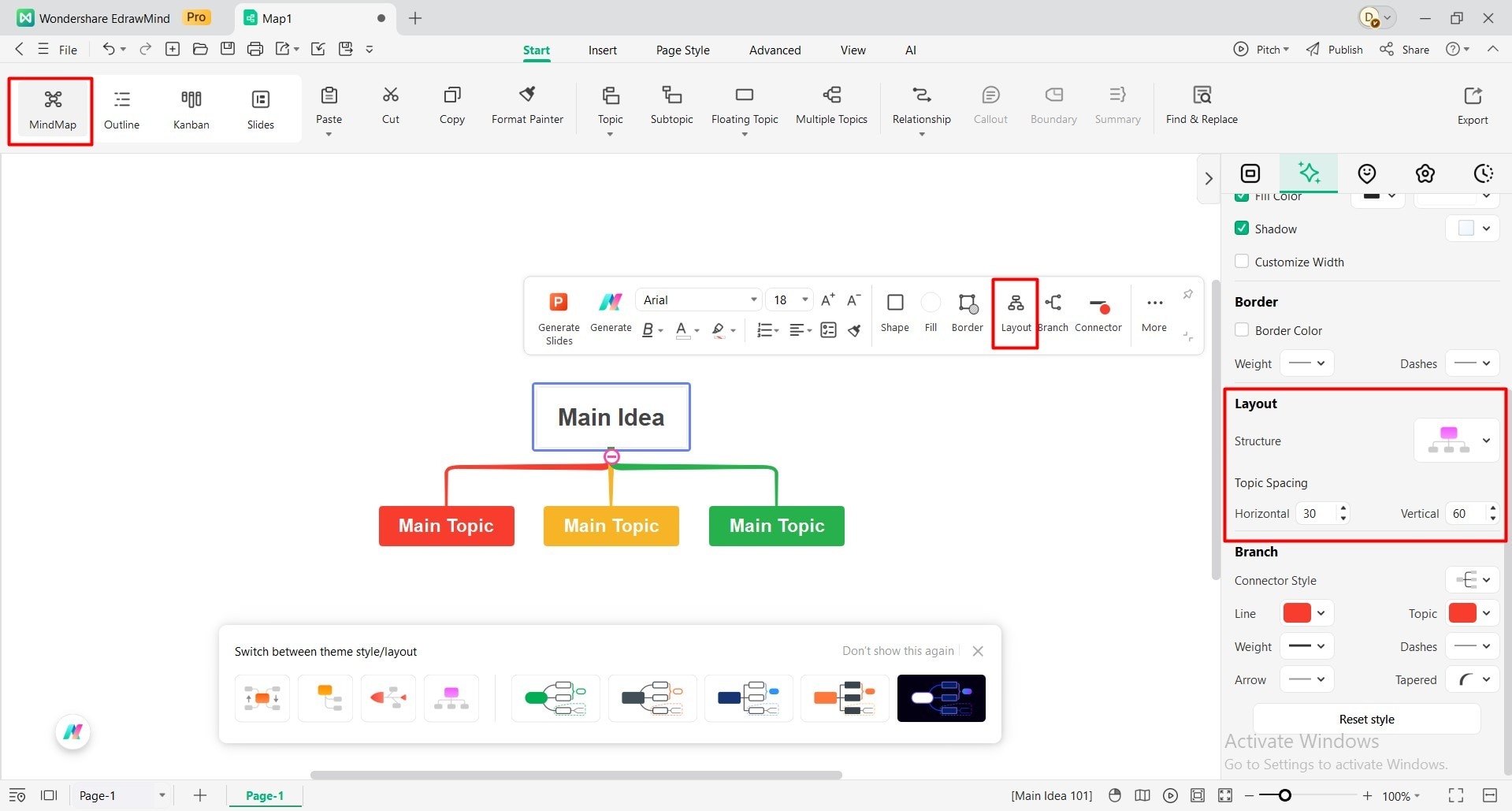Enable Customize Width checkbox

(x=1242, y=262)
